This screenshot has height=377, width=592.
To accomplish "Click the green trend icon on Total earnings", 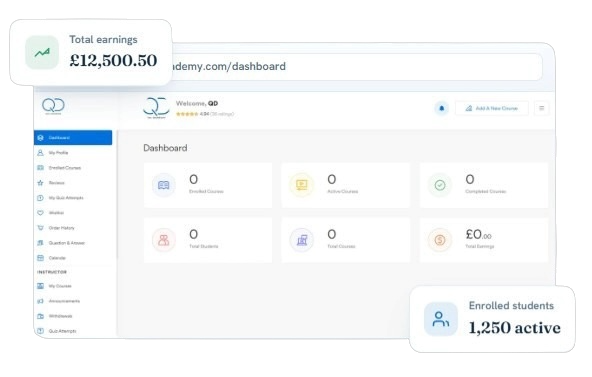I will pos(42,52).
